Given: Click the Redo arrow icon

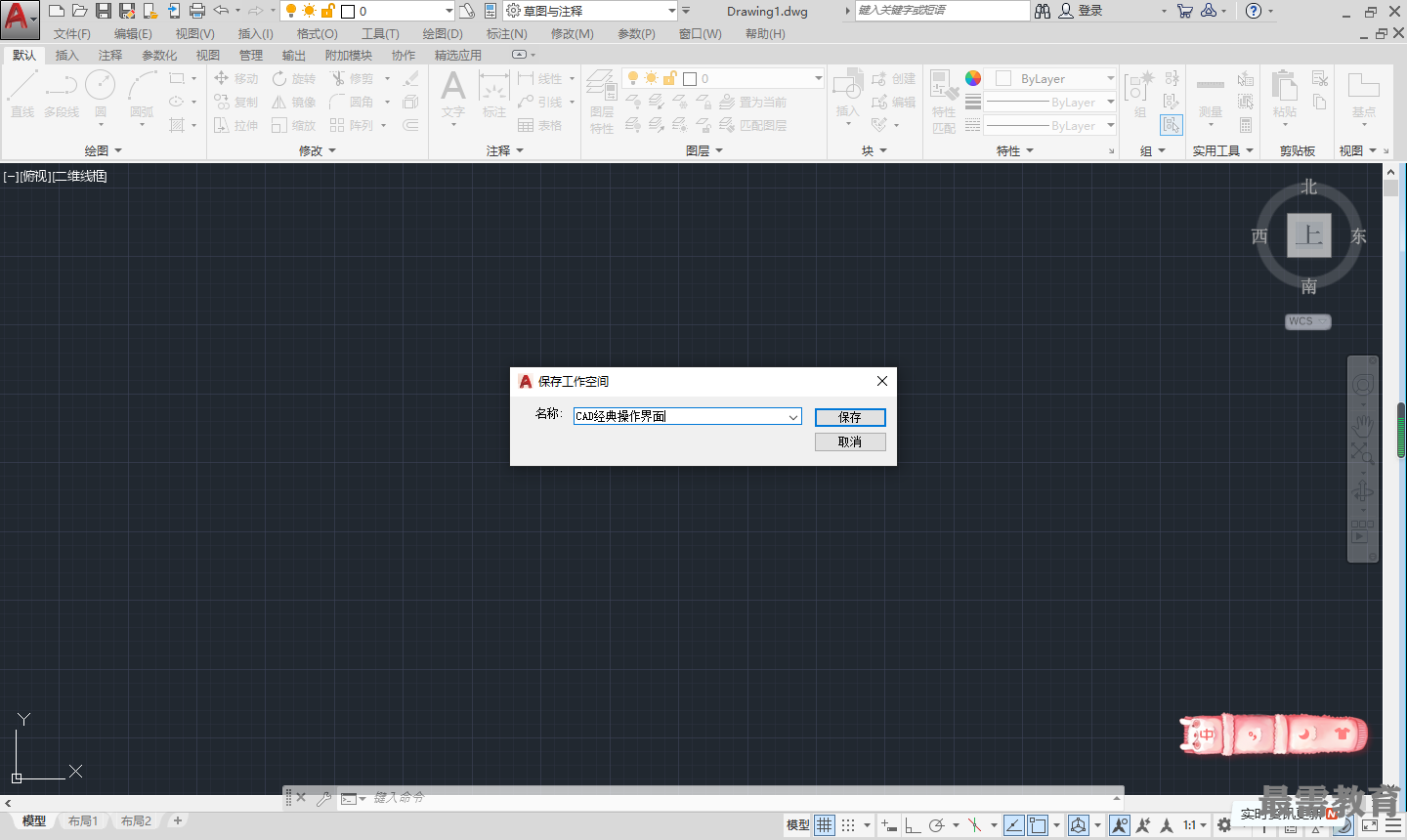Looking at the screenshot, I should 256,11.
